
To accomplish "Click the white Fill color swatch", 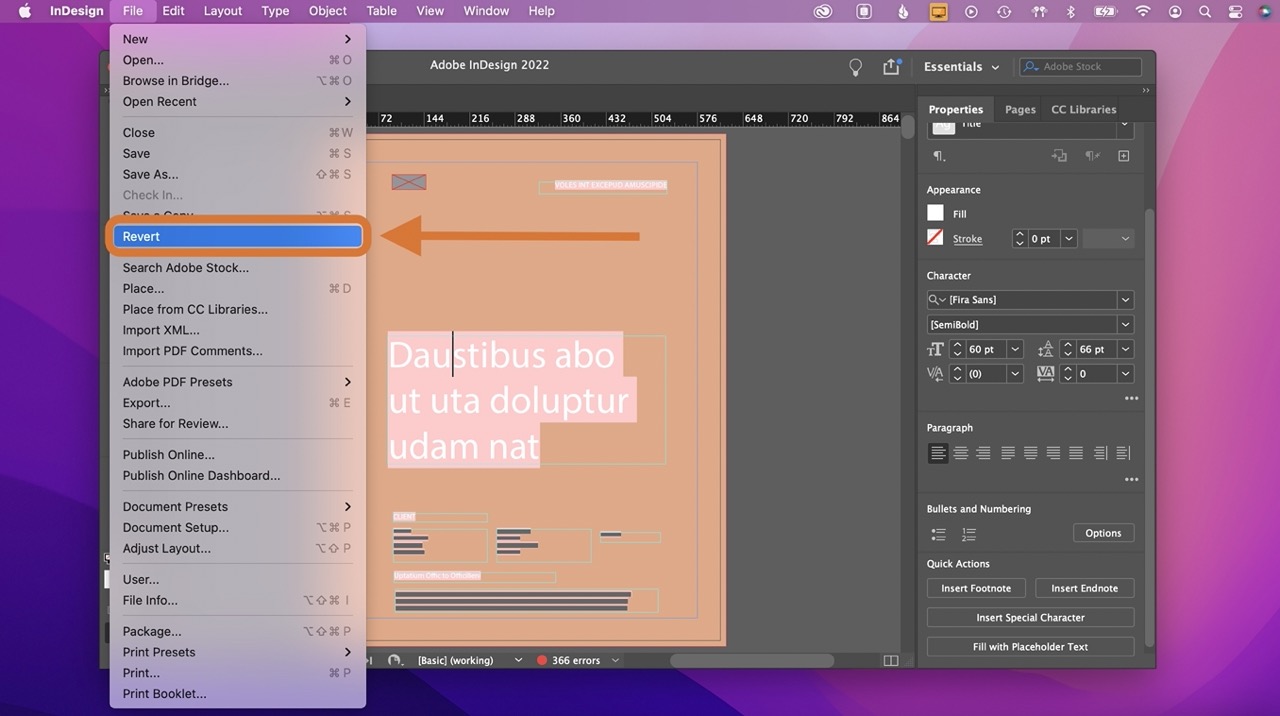I will (x=935, y=213).
